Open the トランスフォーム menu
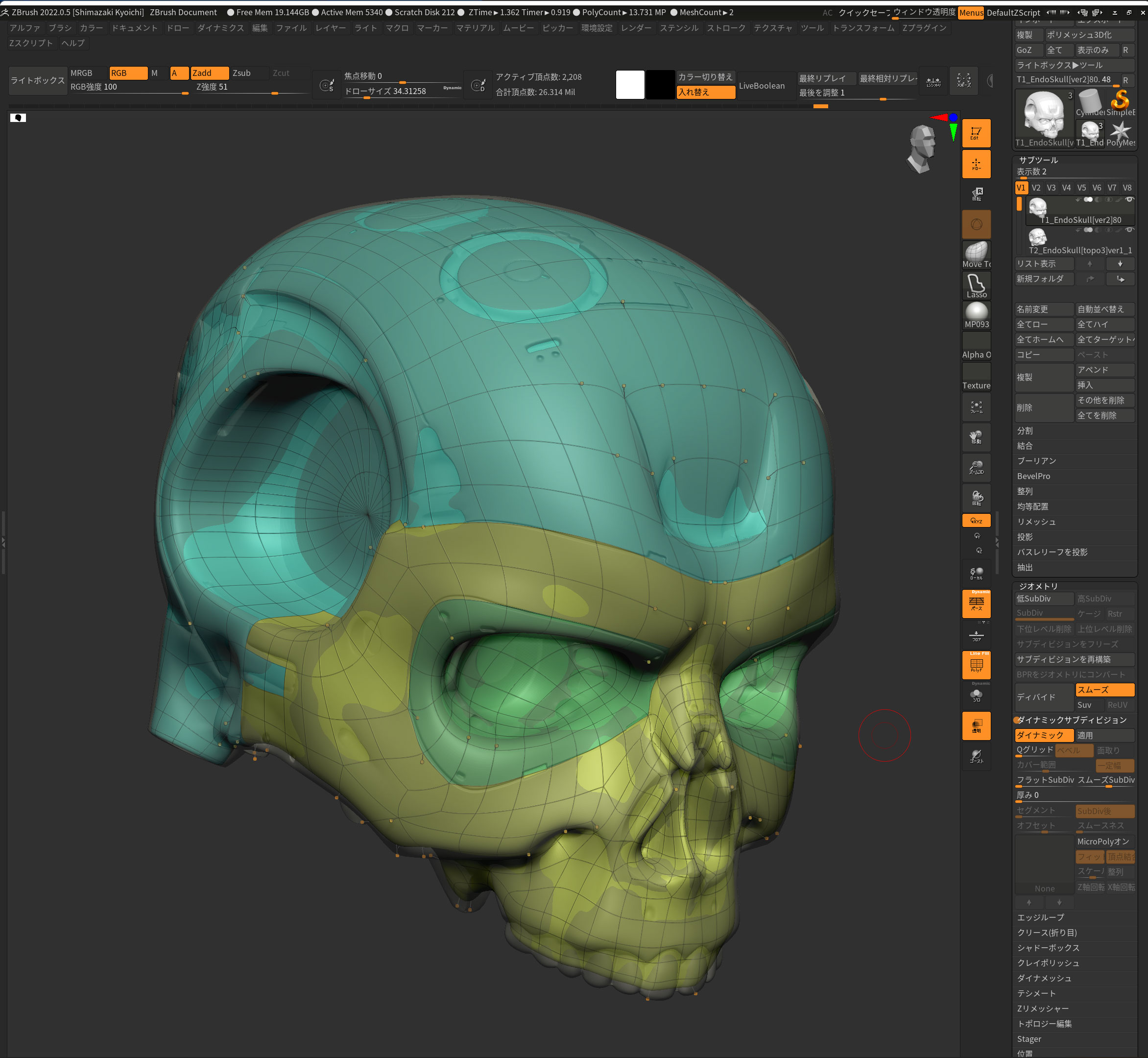 tap(863, 28)
